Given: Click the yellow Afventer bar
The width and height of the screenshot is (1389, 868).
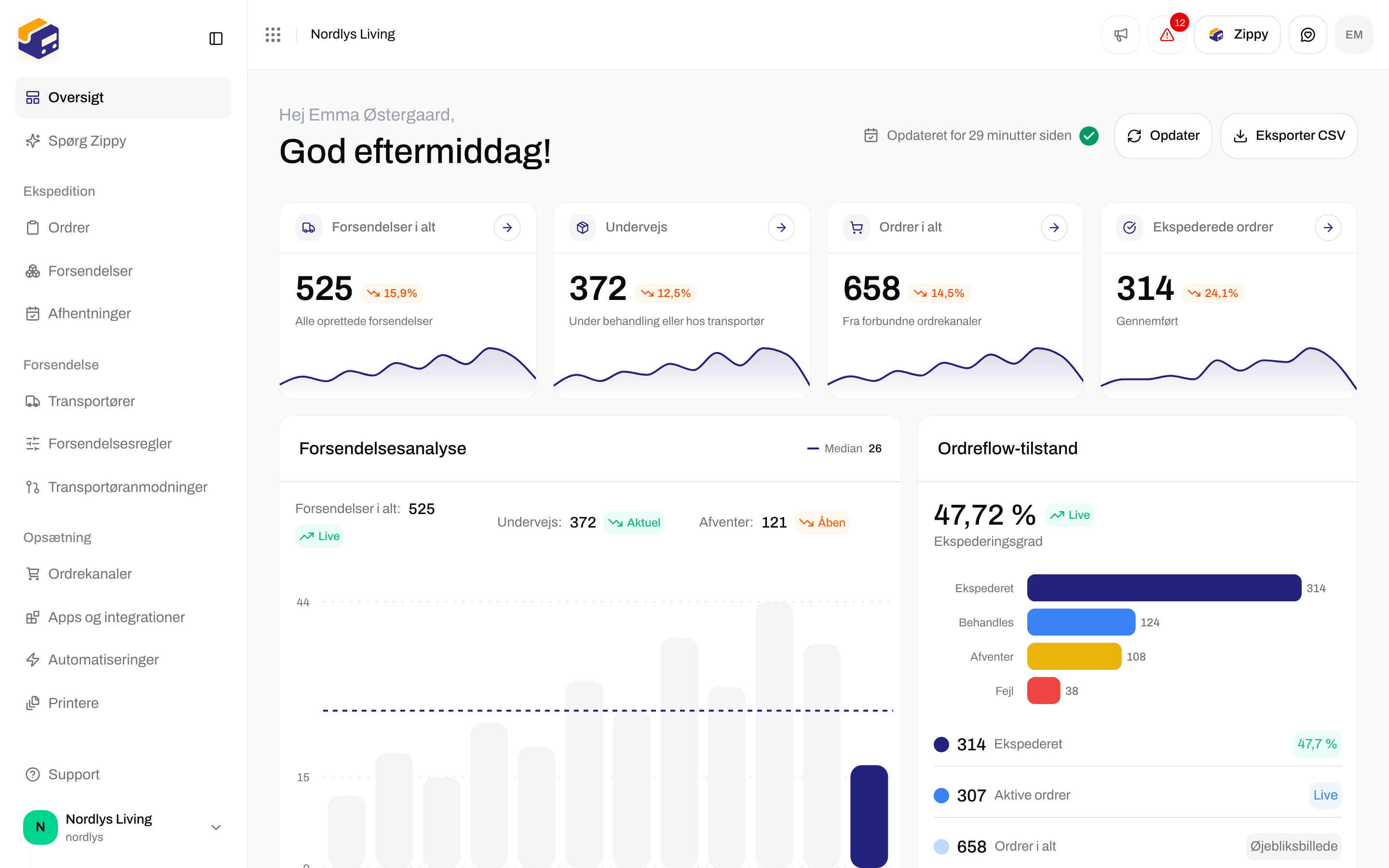Looking at the screenshot, I should pos(1074,656).
